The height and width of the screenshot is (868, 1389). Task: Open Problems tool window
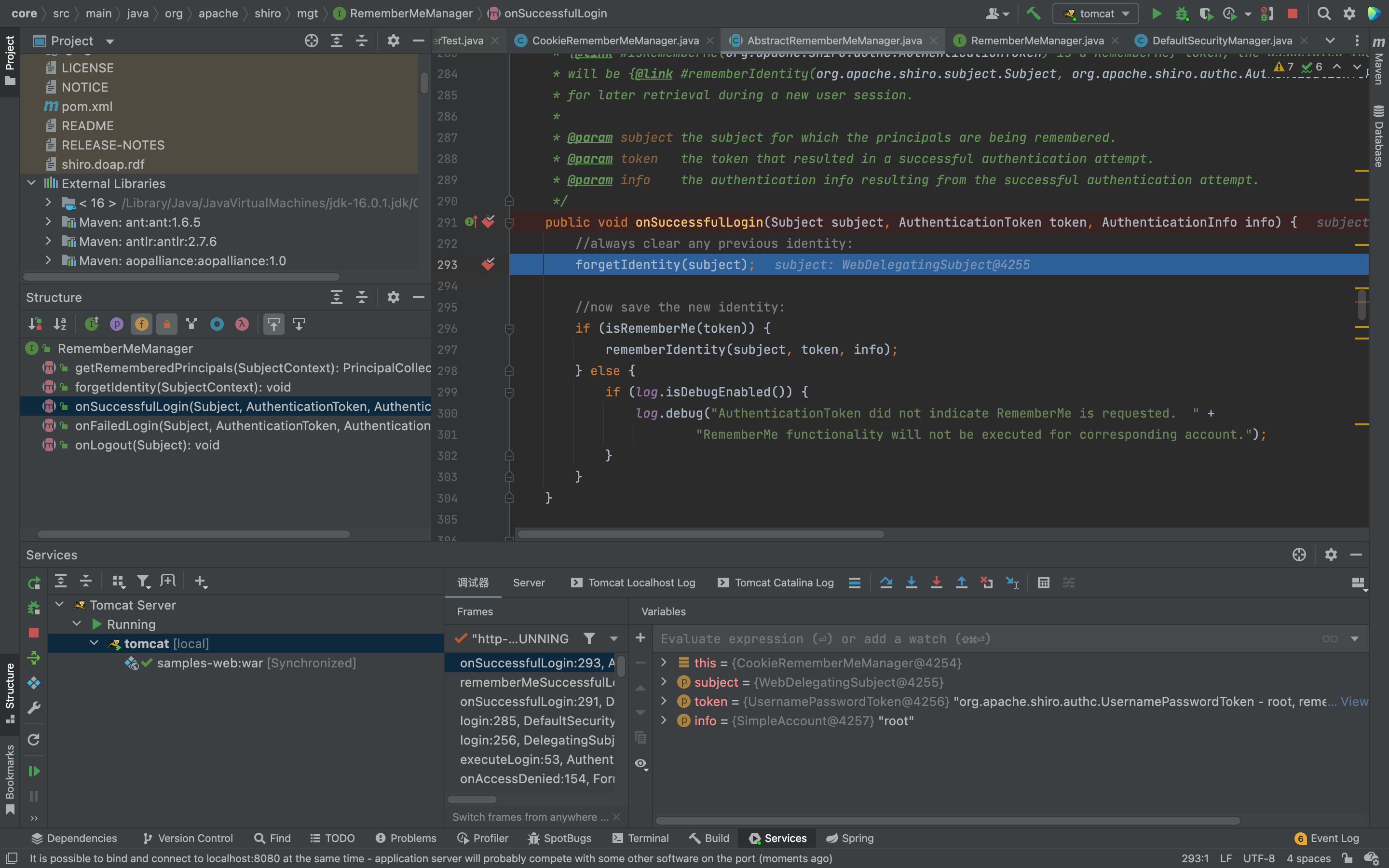tap(406, 838)
